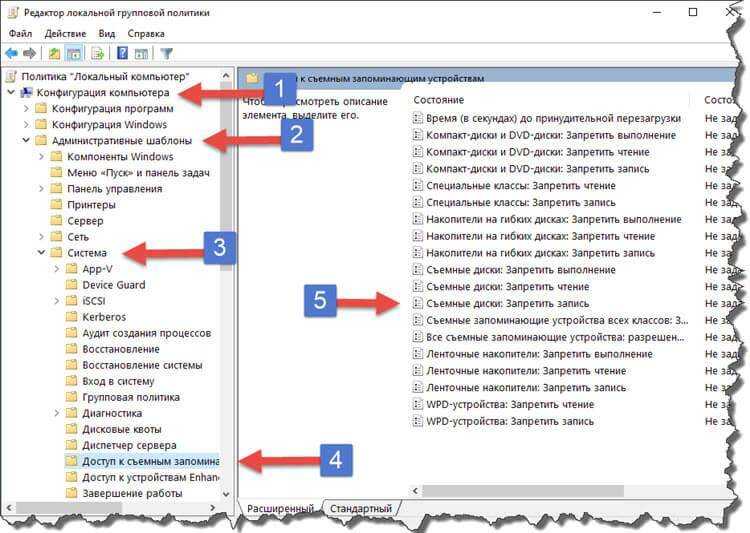
Task: Select the Device Guard folder
Action: click(114, 285)
